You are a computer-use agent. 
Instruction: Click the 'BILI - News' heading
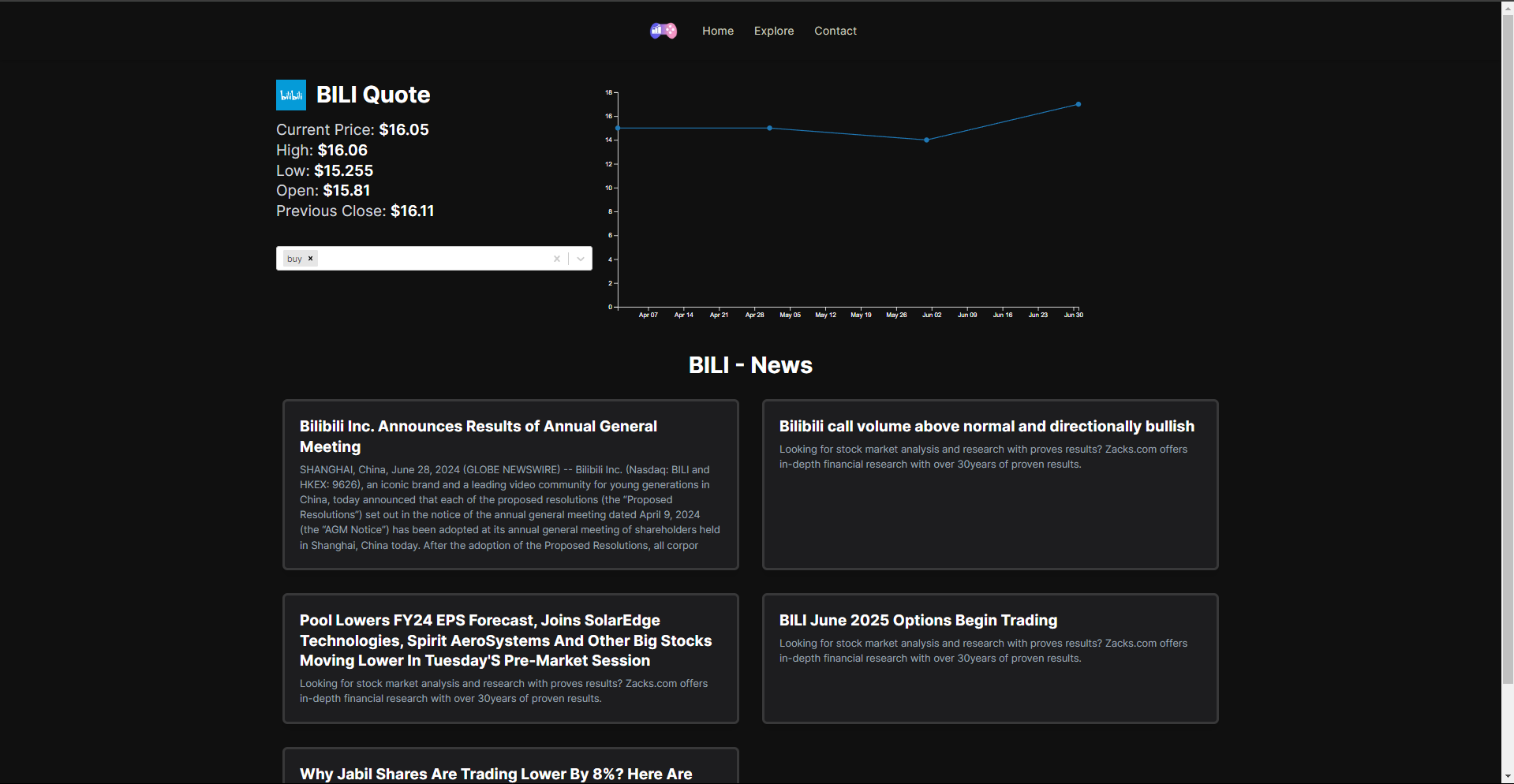(750, 365)
